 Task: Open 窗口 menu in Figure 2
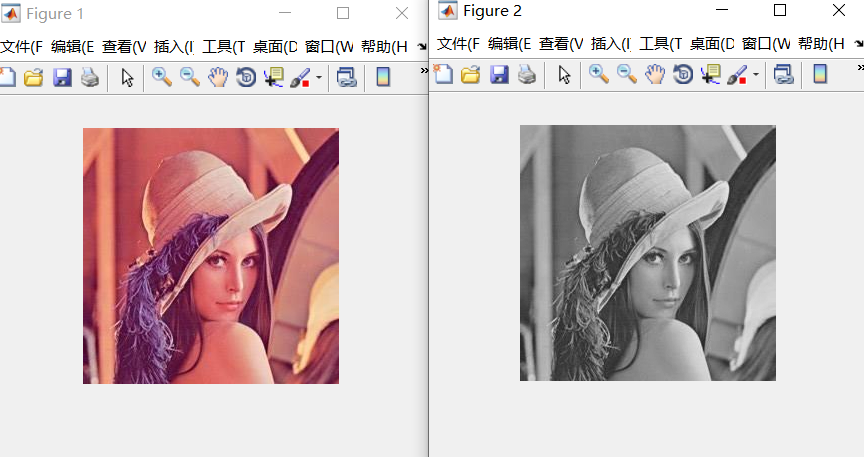pyautogui.click(x=766, y=44)
